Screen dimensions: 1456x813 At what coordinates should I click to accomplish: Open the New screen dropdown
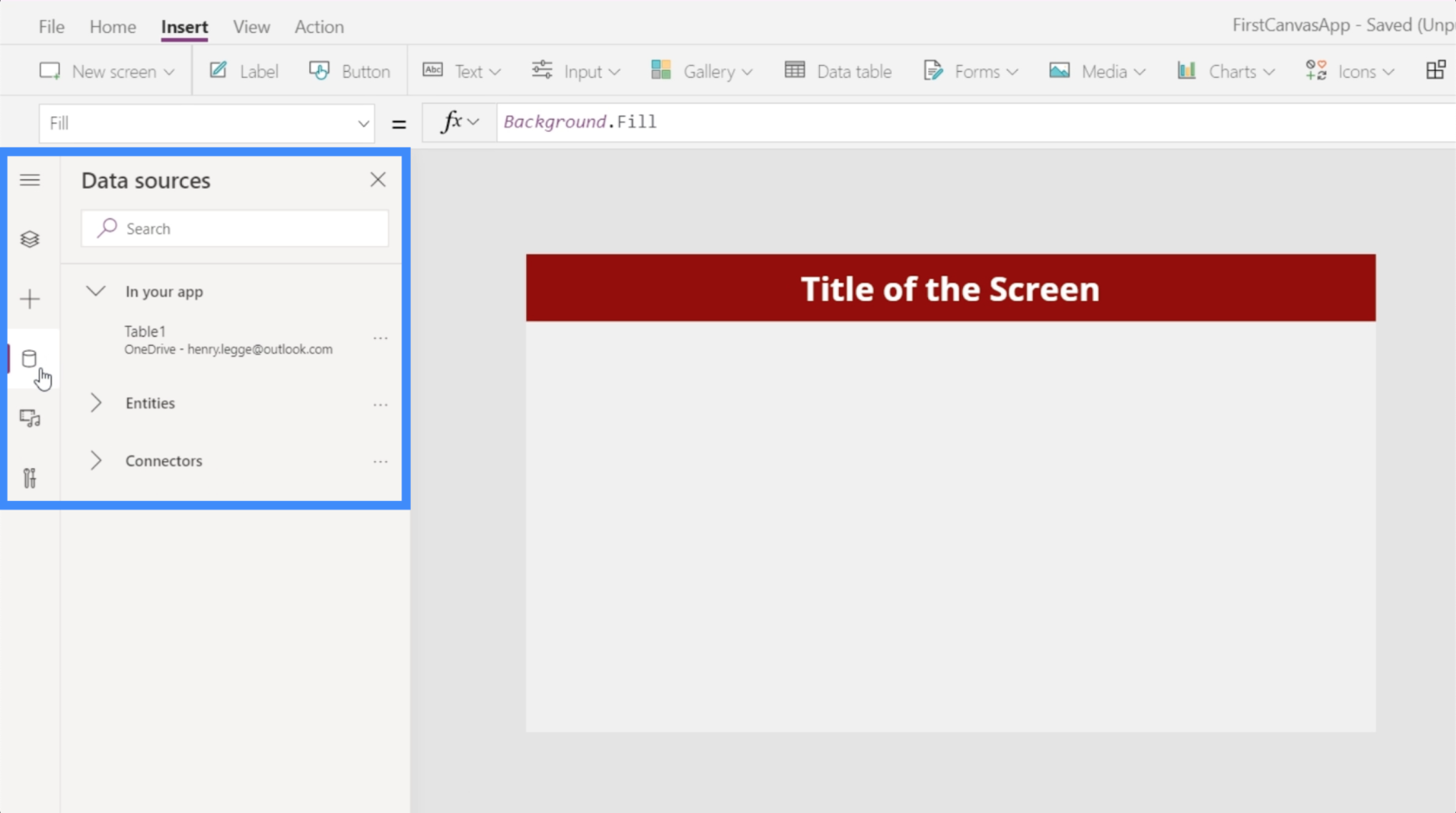(107, 71)
